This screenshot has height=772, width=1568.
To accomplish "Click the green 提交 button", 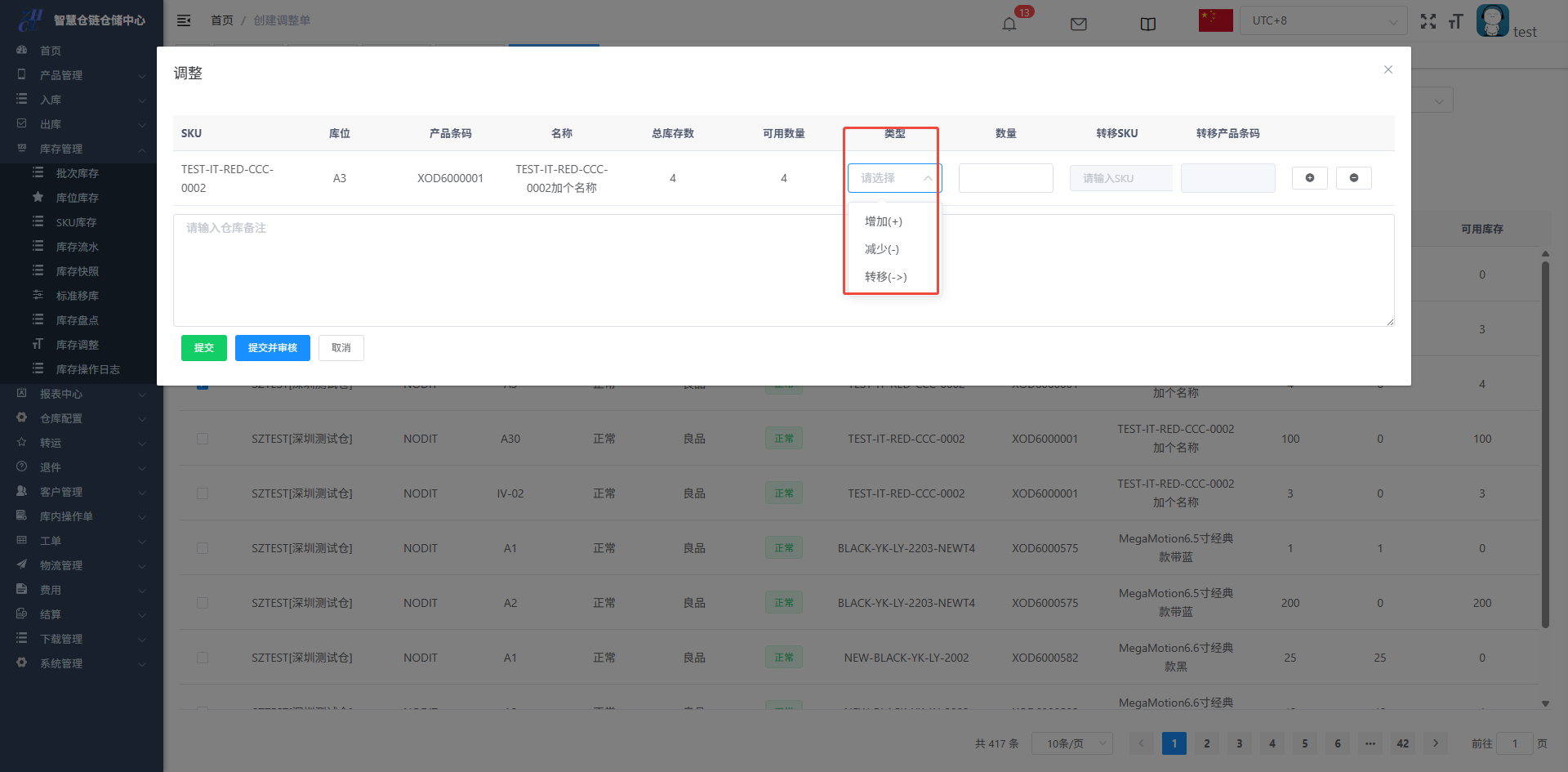I will [x=203, y=348].
